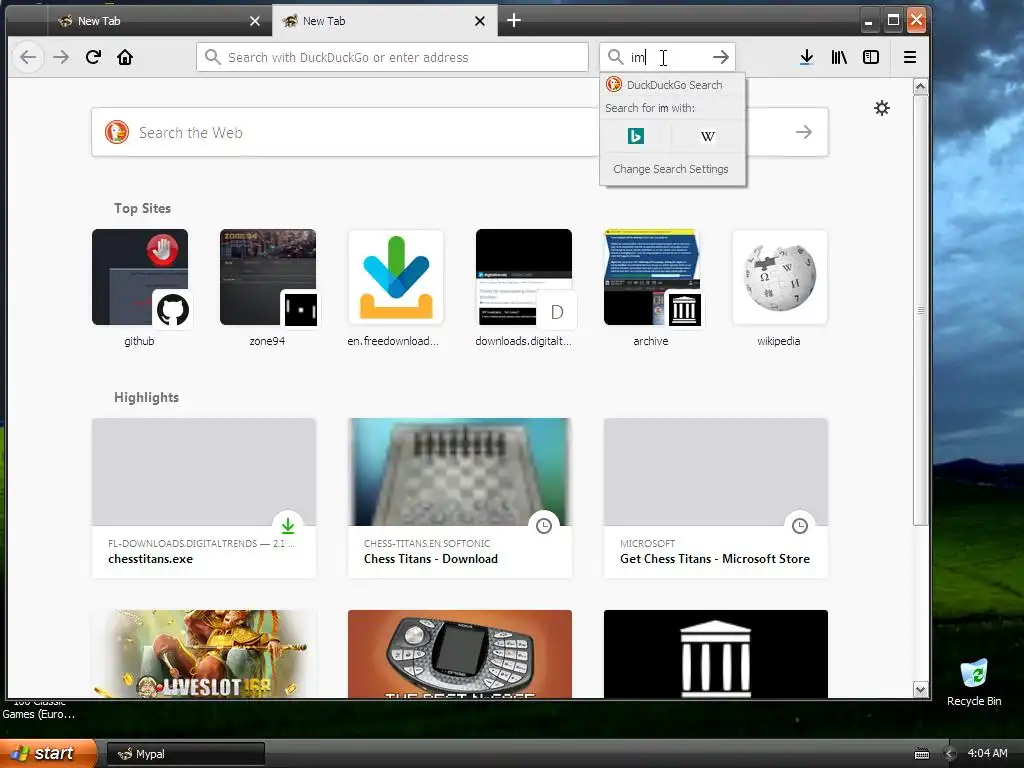Image resolution: width=1024 pixels, height=768 pixels.
Task: Click the history clock on Microsoft card
Action: 799,526
